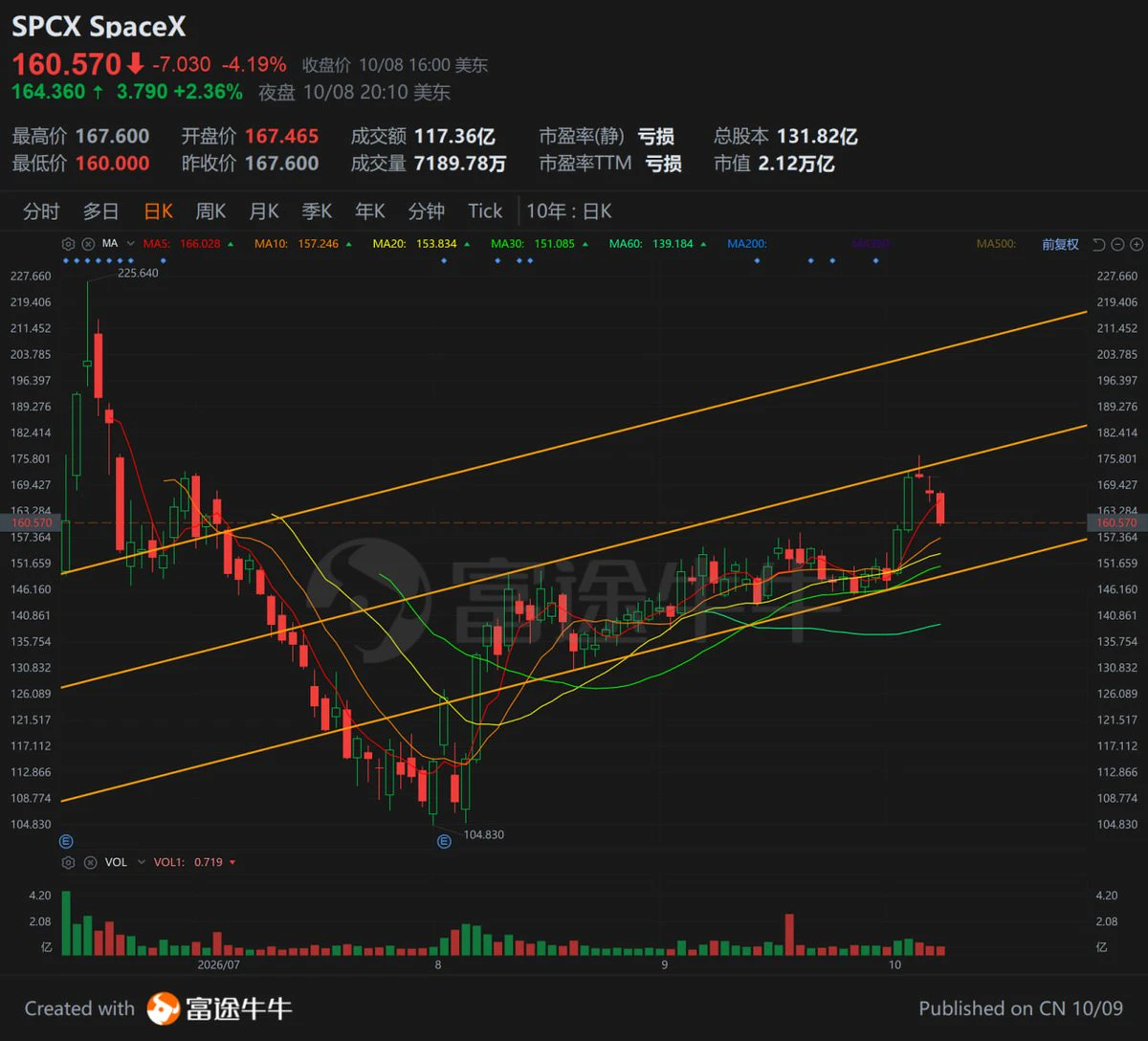Open the 10年 : 日K range selector
The width and height of the screenshot is (1148, 1041).
point(569,211)
